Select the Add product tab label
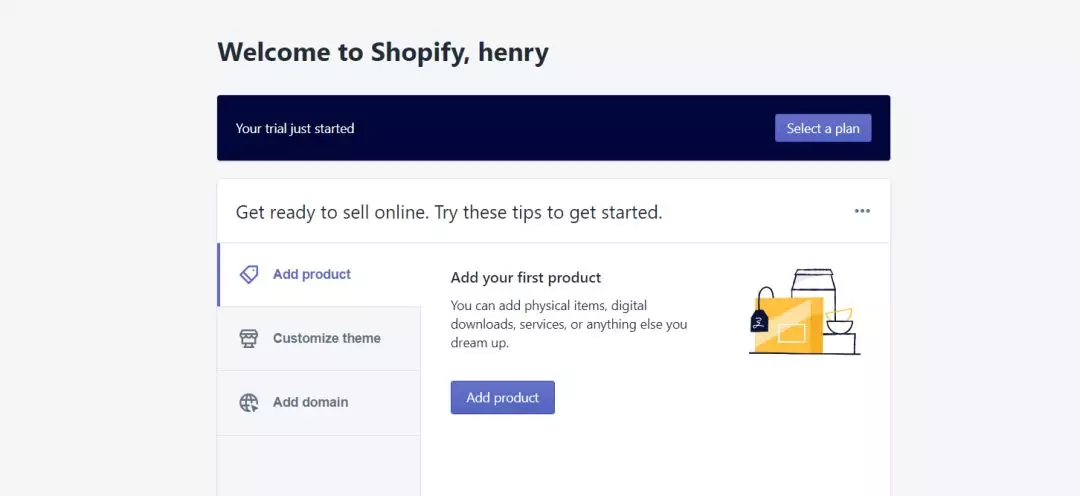Image resolution: width=1080 pixels, height=496 pixels. tap(311, 274)
